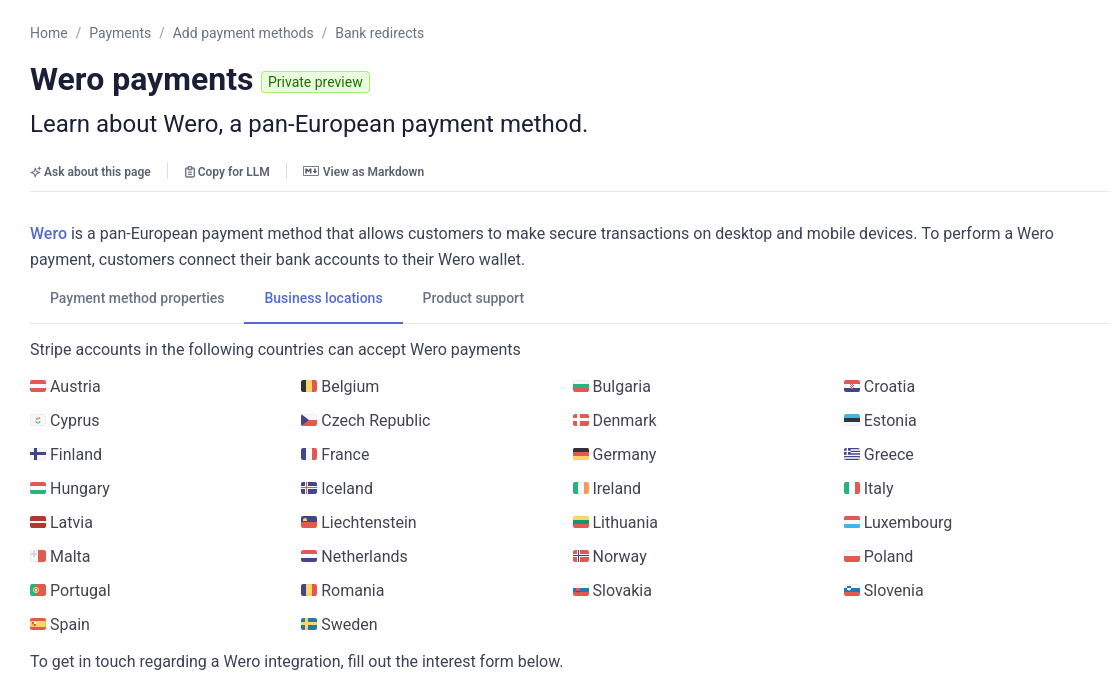Click the Luxembourg flag icon
This screenshot has width=1116, height=692.
(852, 523)
